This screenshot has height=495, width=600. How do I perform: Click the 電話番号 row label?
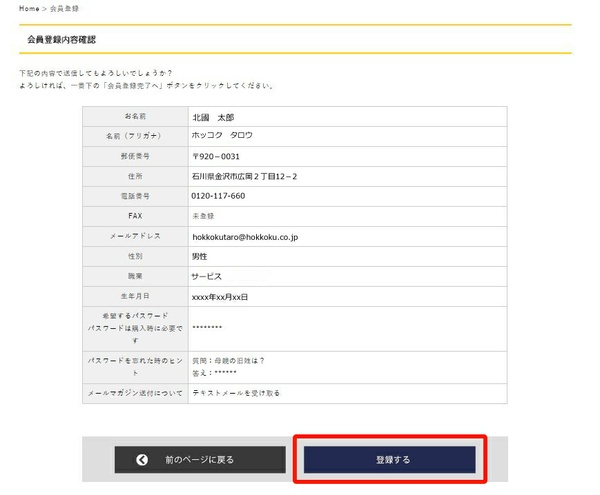(135, 196)
